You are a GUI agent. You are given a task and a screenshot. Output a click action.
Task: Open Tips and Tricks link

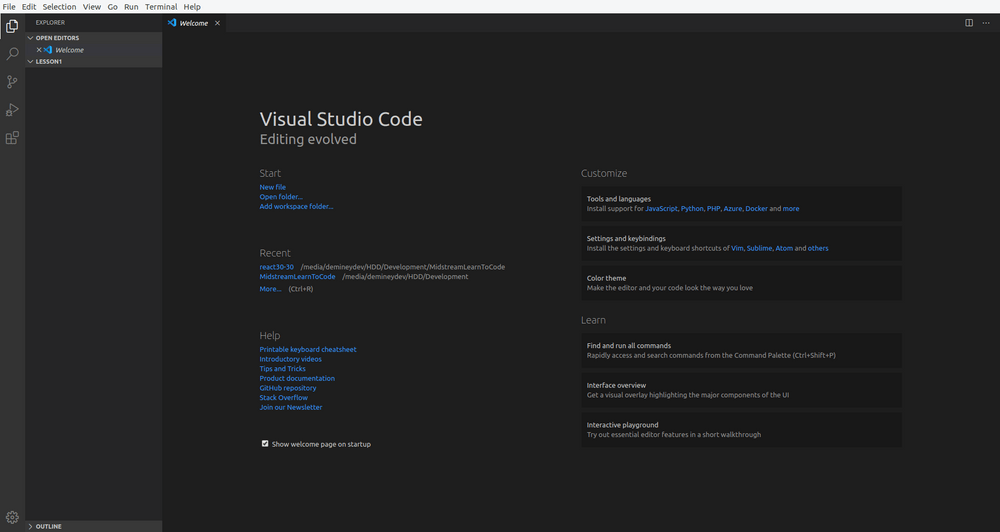click(x=283, y=368)
